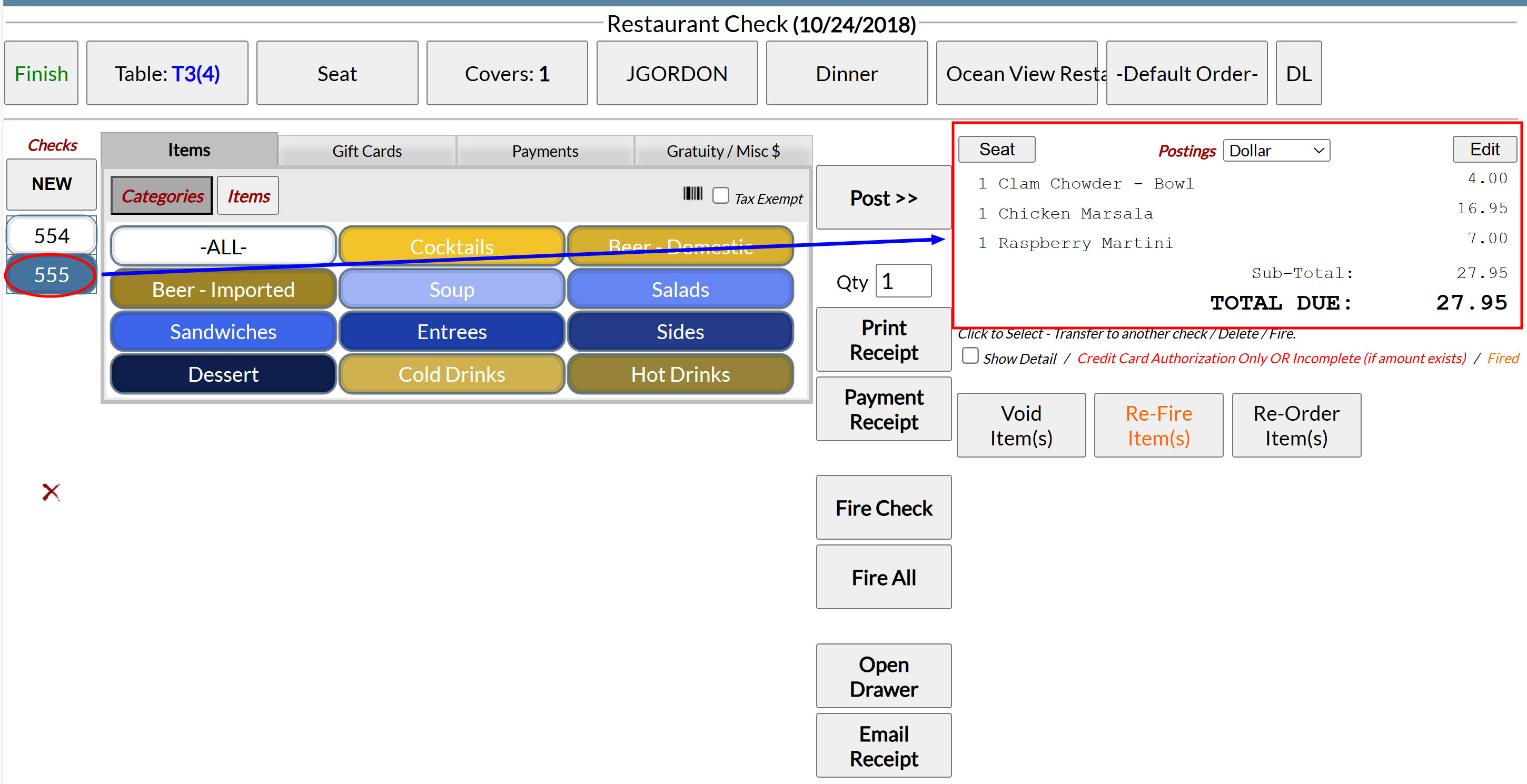Change Covers: 1 count
The image size is (1527, 784).
tap(508, 74)
